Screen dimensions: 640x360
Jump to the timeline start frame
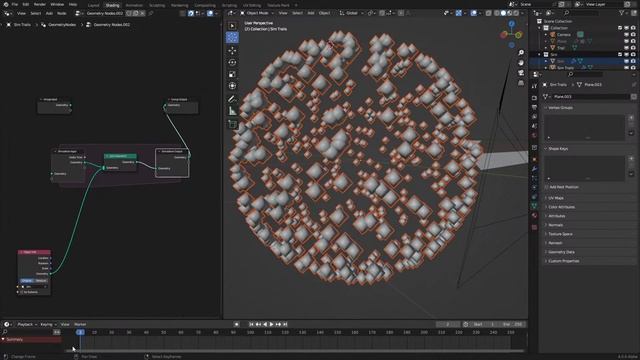click(x=251, y=324)
